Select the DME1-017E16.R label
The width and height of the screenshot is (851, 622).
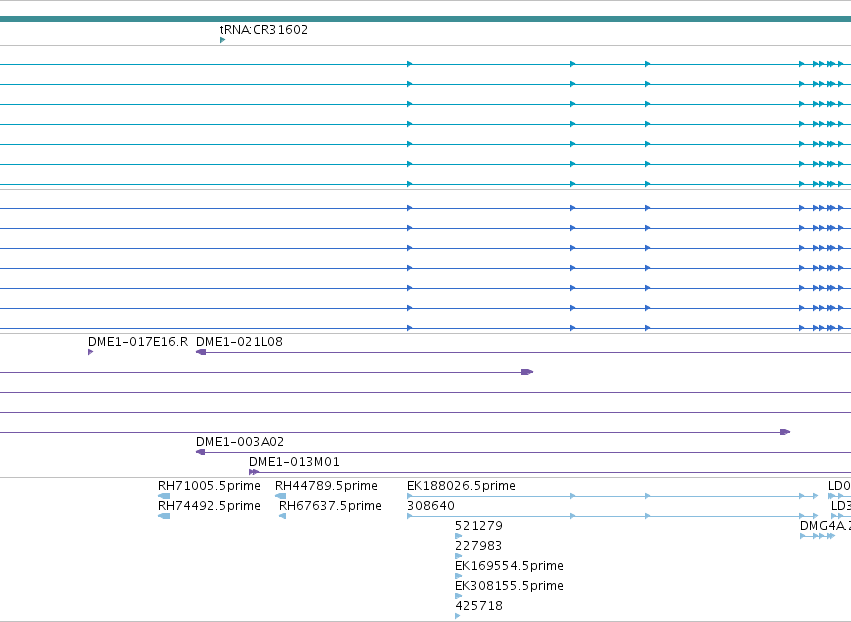(x=138, y=342)
